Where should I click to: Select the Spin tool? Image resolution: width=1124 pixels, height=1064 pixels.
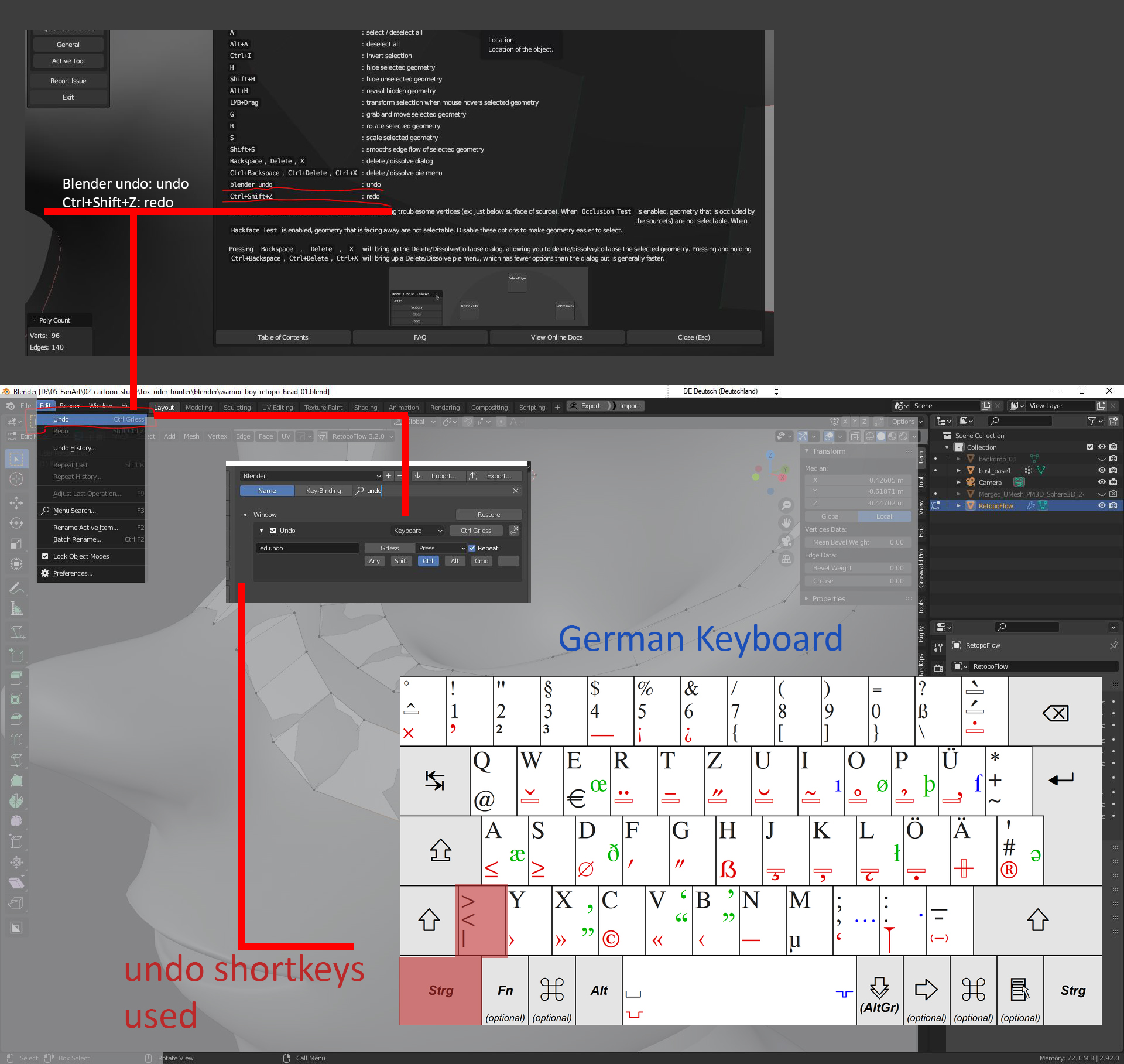coord(16,801)
